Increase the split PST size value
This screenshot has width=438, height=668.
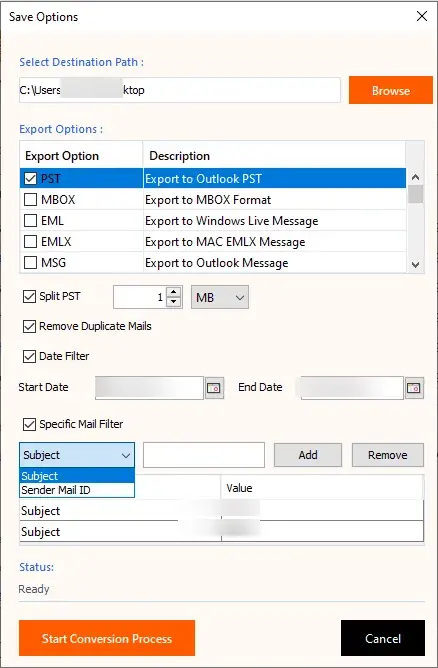click(x=173, y=292)
